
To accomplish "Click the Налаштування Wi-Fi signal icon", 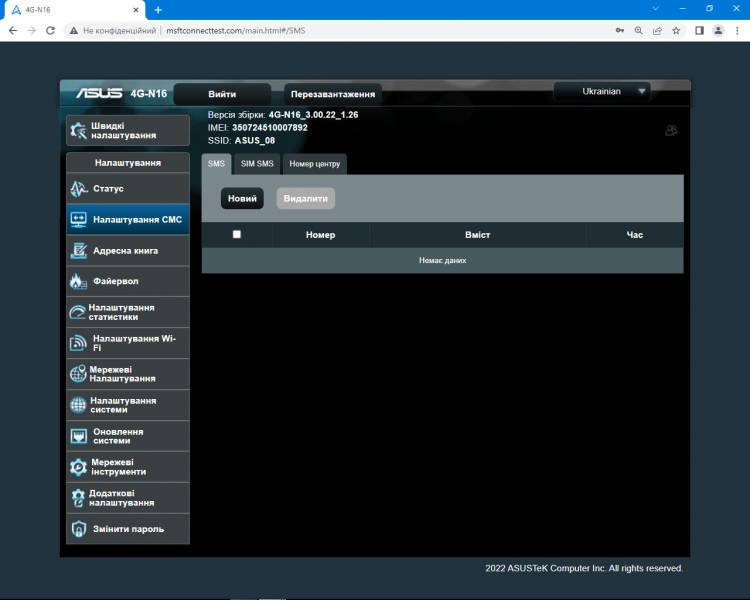I will point(78,343).
